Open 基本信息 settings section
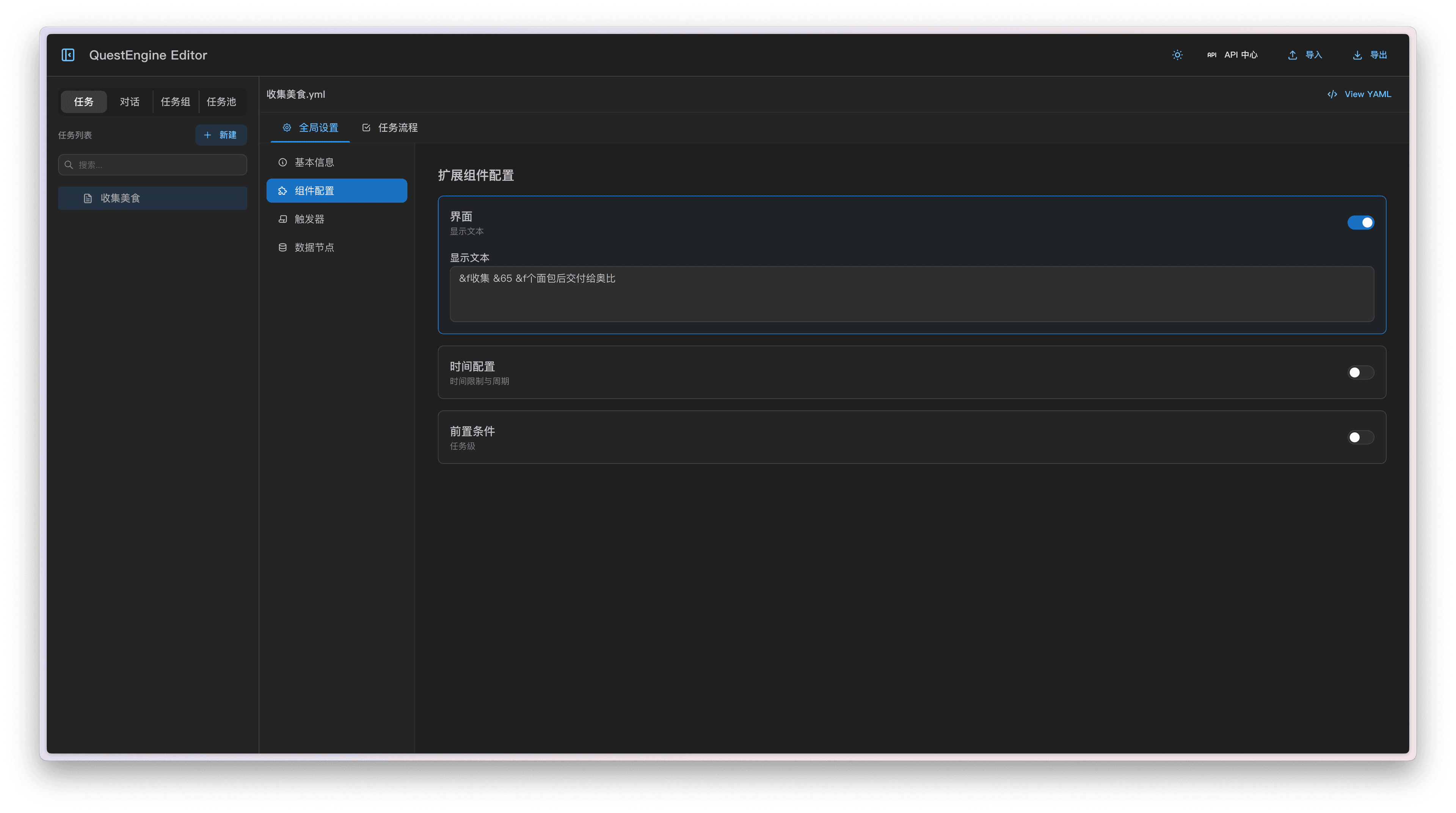This screenshot has height=813, width=1456. (x=314, y=163)
